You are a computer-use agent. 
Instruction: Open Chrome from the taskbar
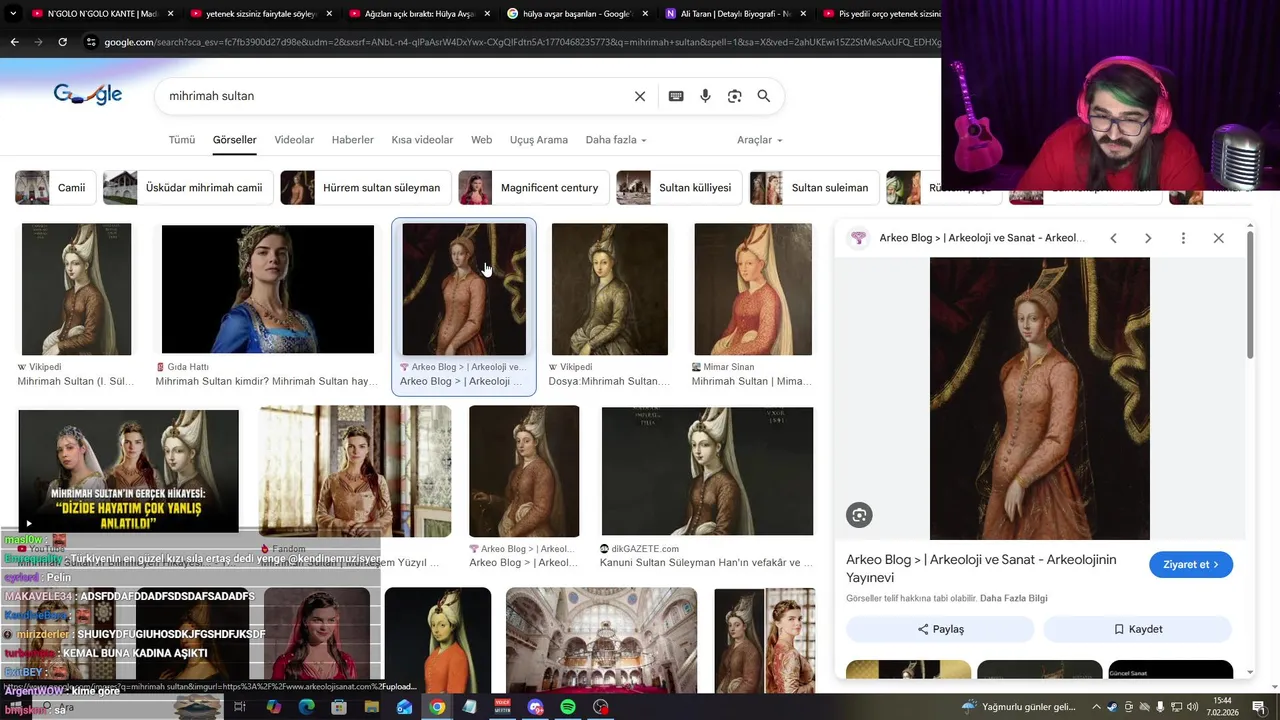click(x=437, y=707)
